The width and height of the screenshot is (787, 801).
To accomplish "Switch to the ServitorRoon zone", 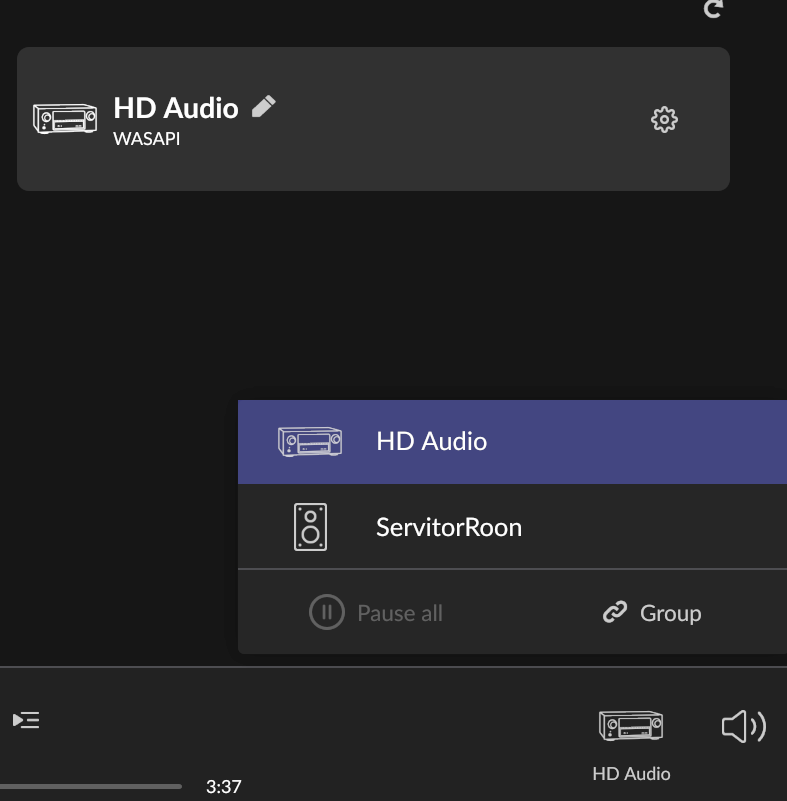I will [448, 527].
